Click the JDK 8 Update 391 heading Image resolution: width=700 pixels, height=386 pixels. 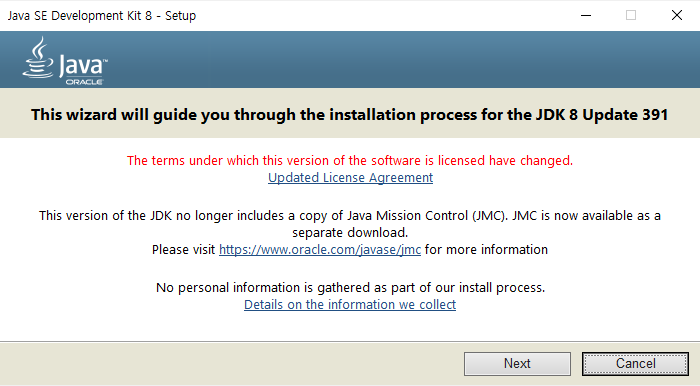point(350,115)
